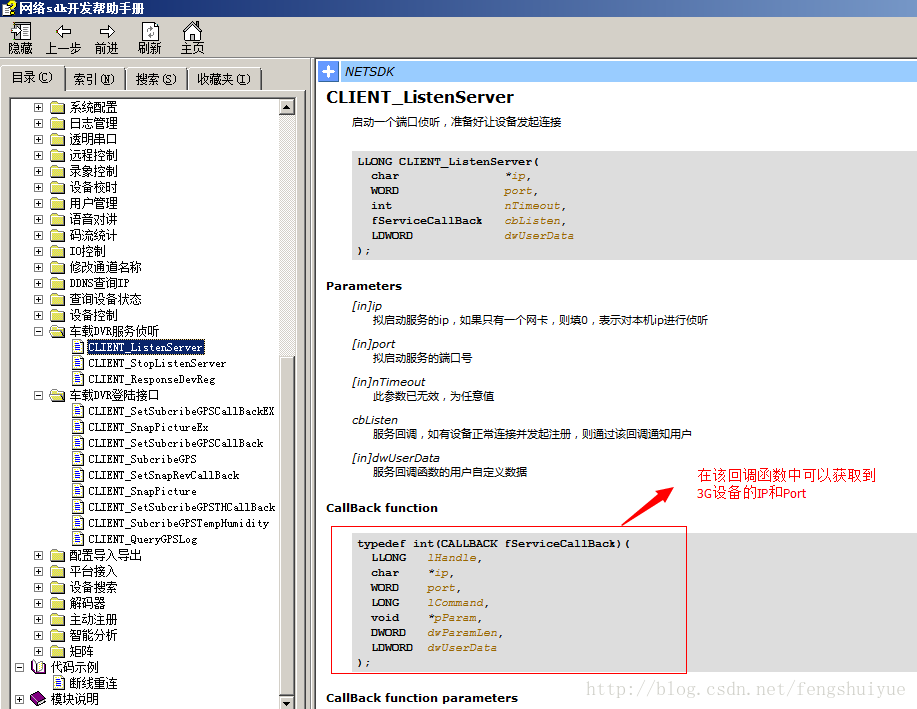Click the 代码示例 open book icon

pyautogui.click(x=38, y=667)
